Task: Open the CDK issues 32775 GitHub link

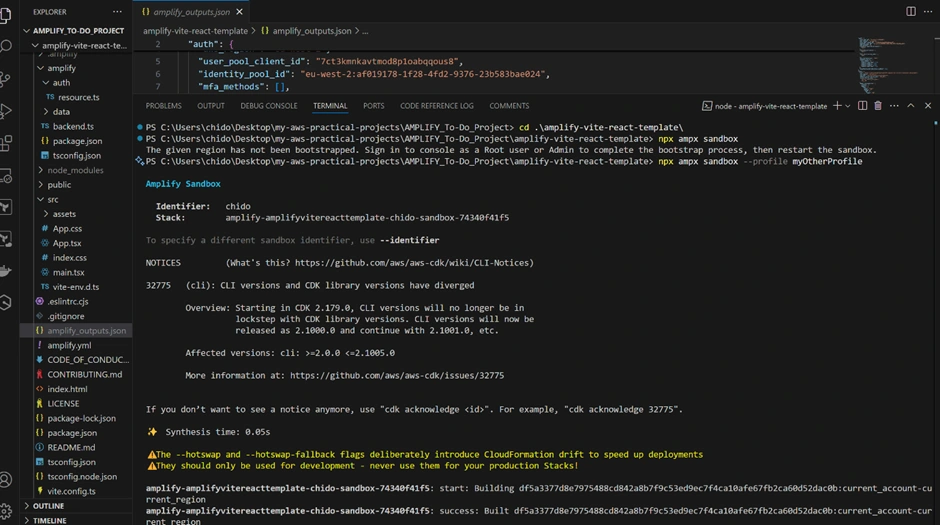Action: pyautogui.click(x=396, y=376)
